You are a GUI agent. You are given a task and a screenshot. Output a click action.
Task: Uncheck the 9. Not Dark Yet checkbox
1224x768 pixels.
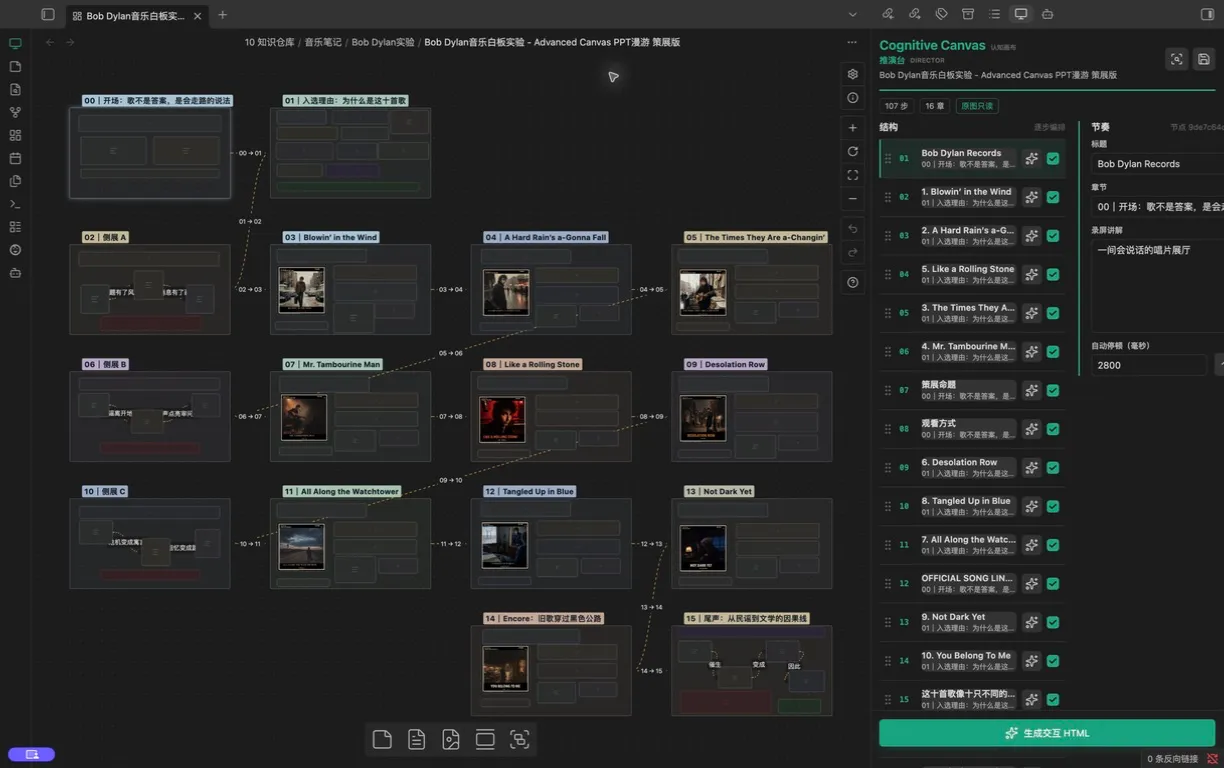coord(1053,622)
